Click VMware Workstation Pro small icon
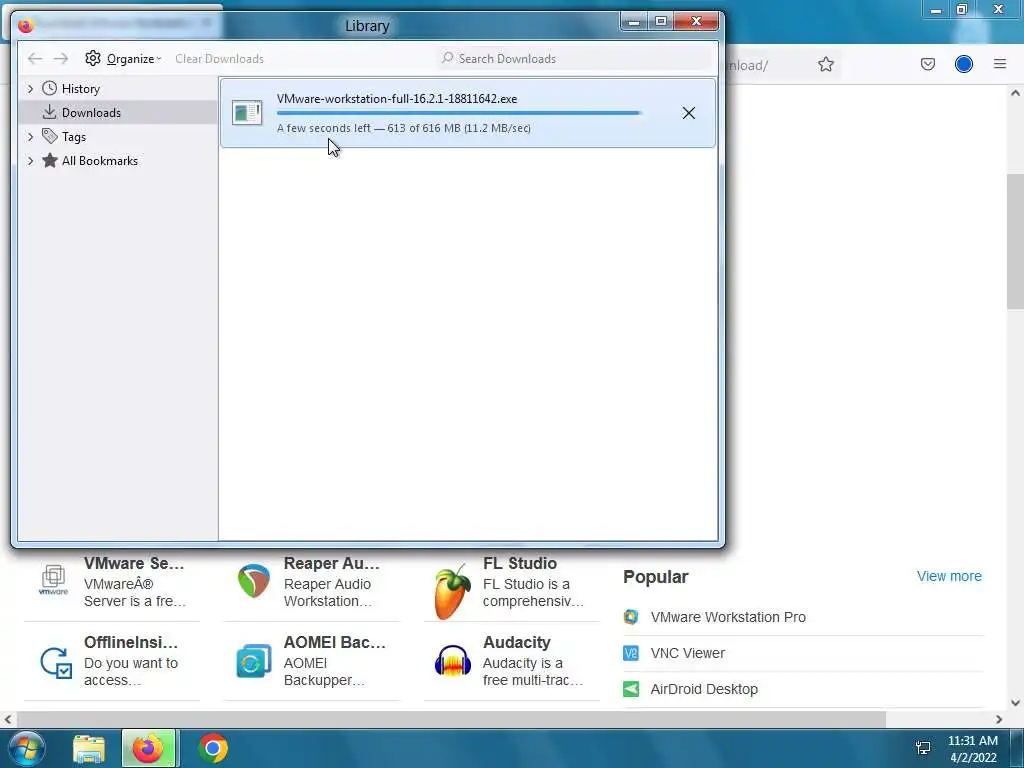 pos(631,616)
